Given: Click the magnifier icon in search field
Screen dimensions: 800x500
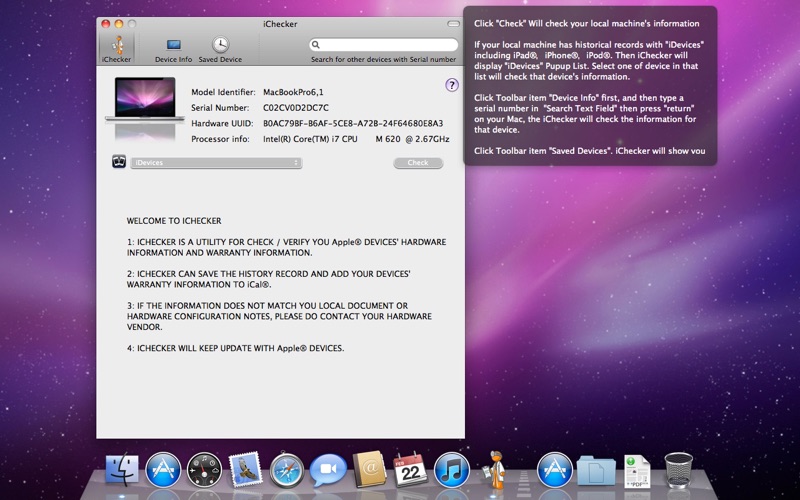Looking at the screenshot, I should point(316,44).
